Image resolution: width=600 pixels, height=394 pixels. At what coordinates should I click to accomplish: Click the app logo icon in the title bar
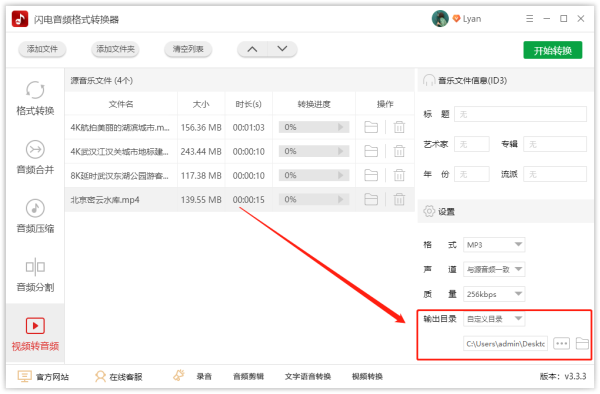[x=20, y=19]
